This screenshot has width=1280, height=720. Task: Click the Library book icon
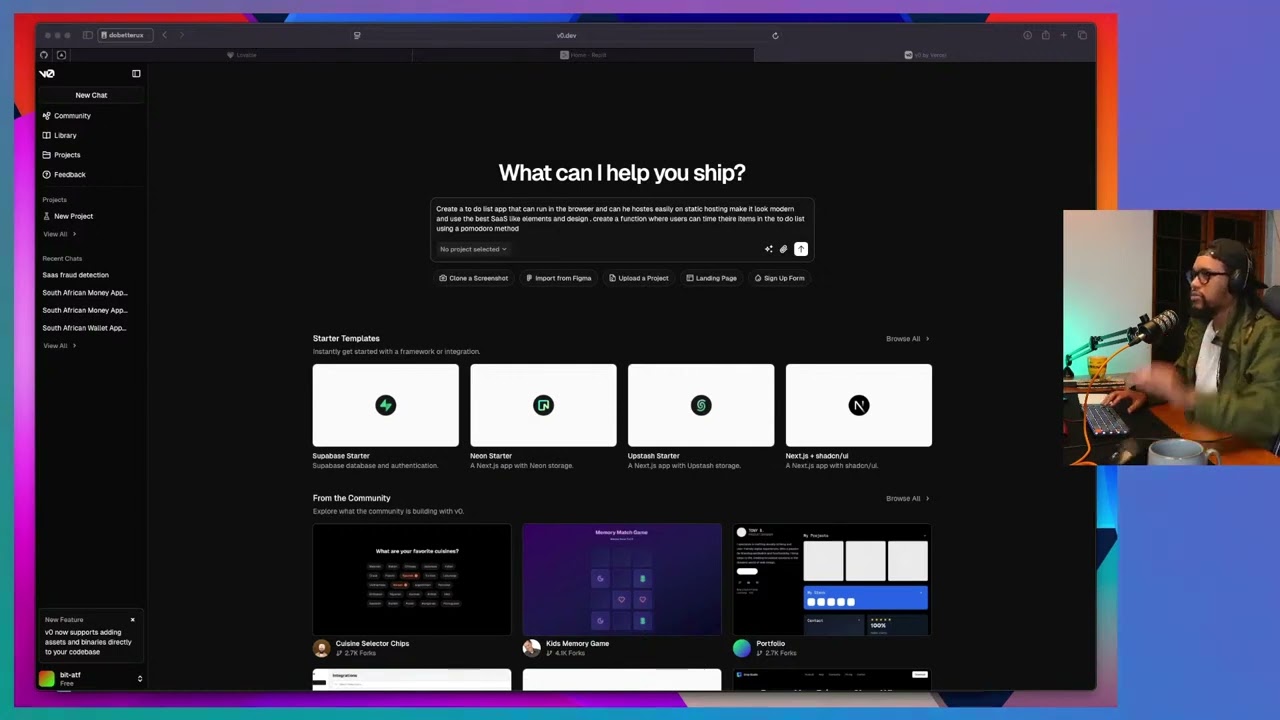tap(47, 135)
